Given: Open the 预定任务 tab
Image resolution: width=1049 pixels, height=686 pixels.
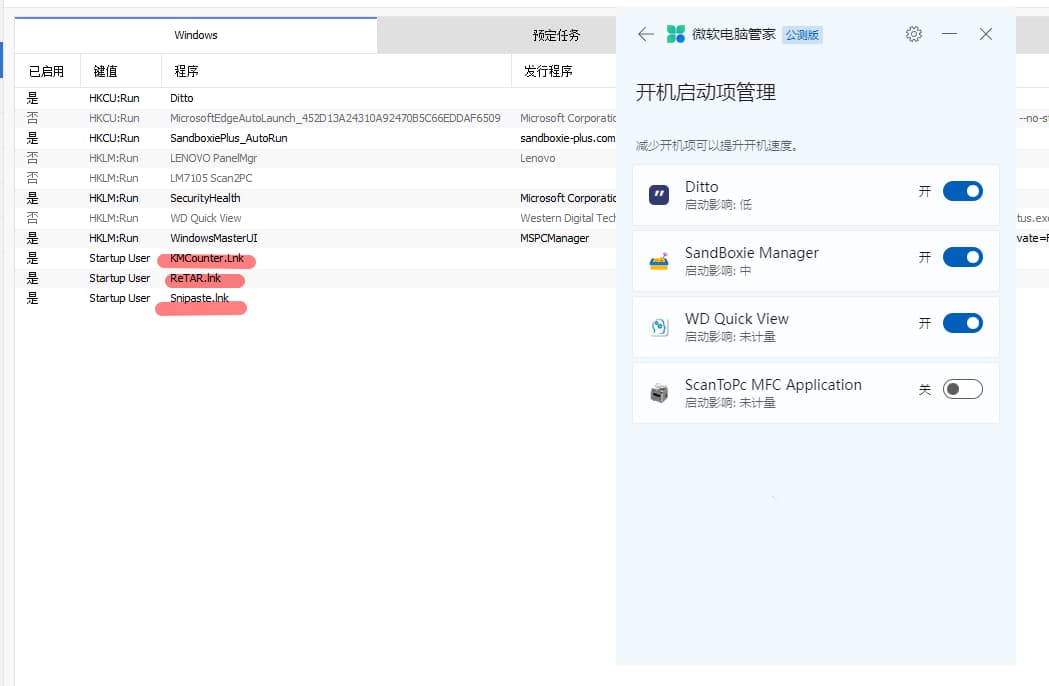Looking at the screenshot, I should click(556, 35).
